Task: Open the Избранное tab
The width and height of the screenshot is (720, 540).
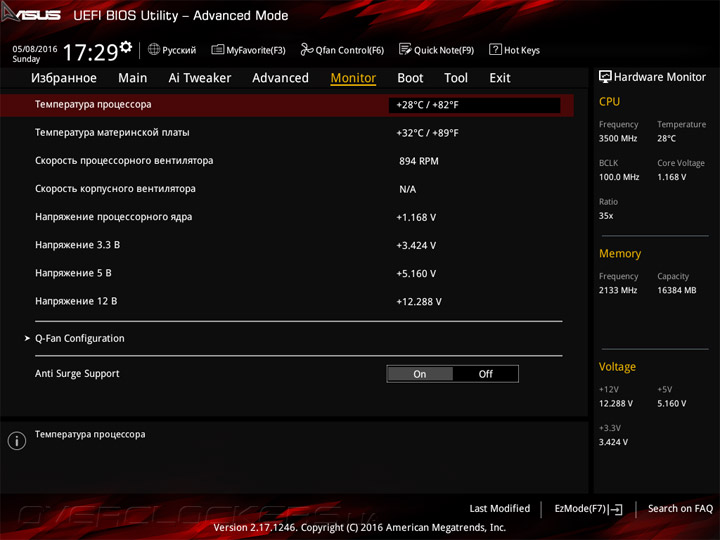Action: [x=64, y=78]
